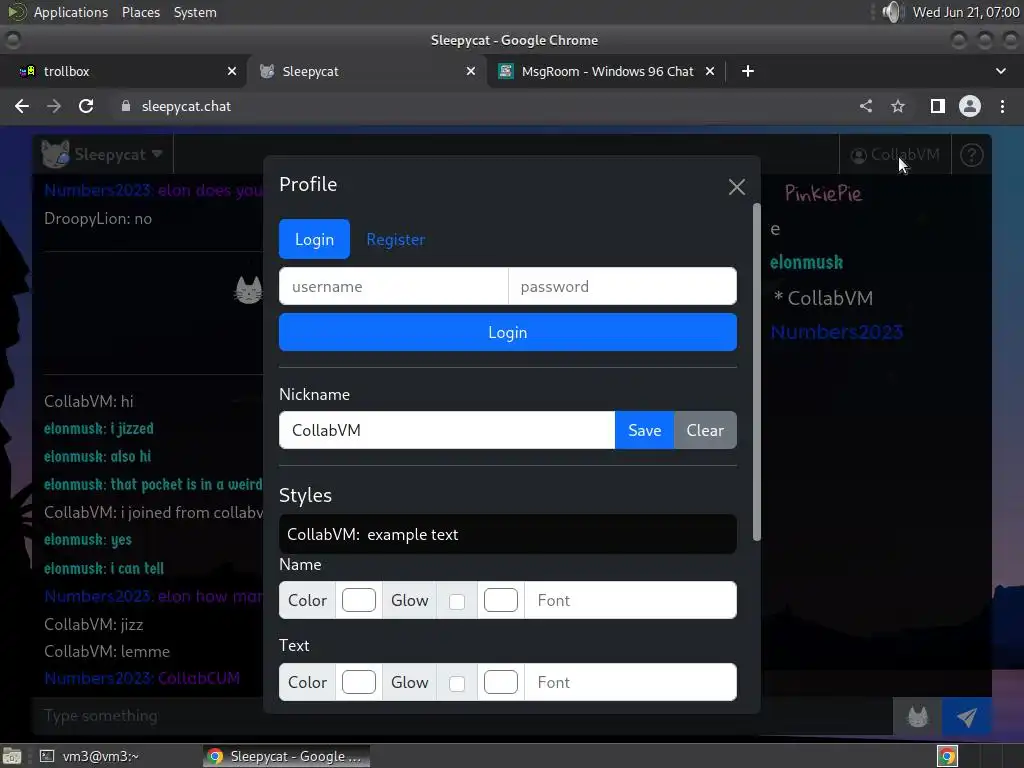Click the Sleepycat cat logo icon
The width and height of the screenshot is (1024, 768).
(x=55, y=154)
